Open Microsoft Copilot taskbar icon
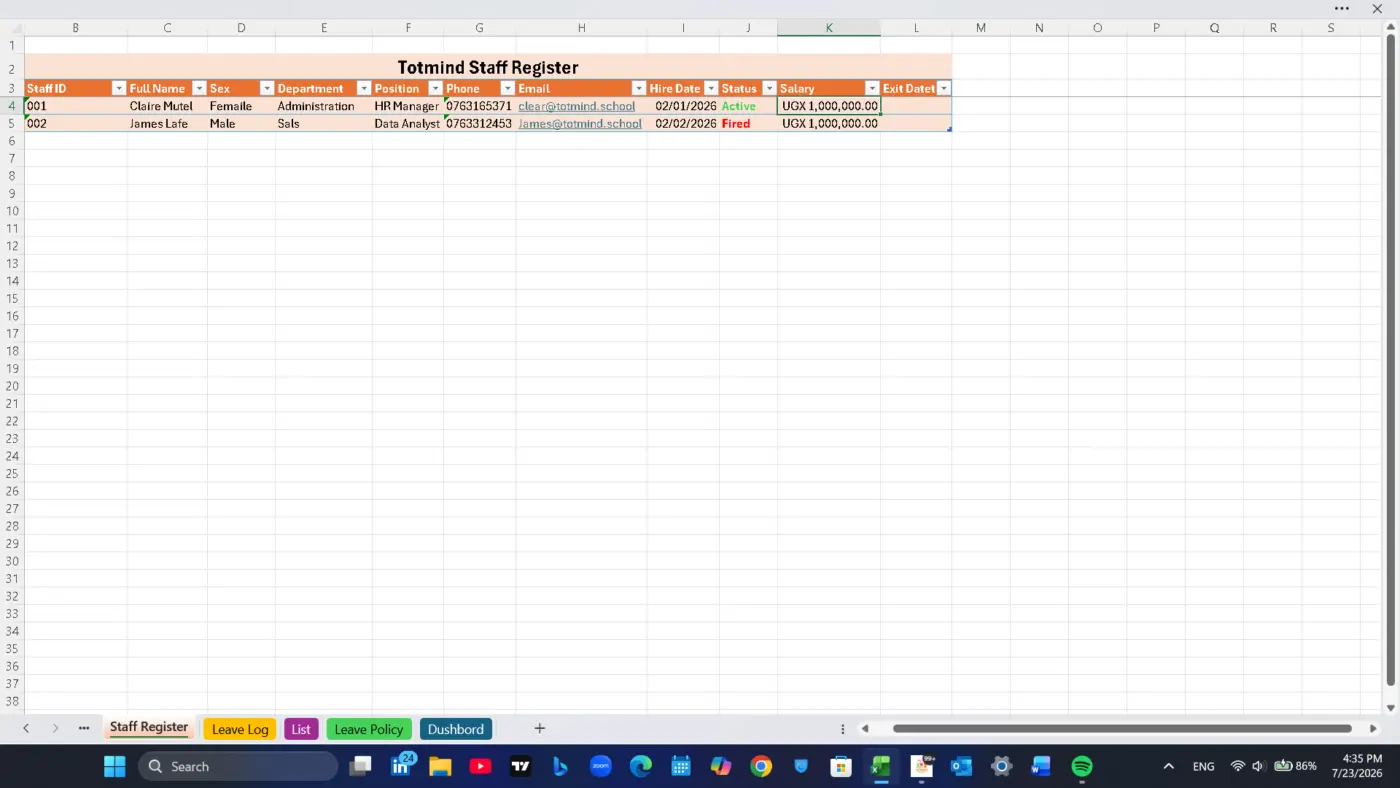The image size is (1400, 788). (x=721, y=767)
